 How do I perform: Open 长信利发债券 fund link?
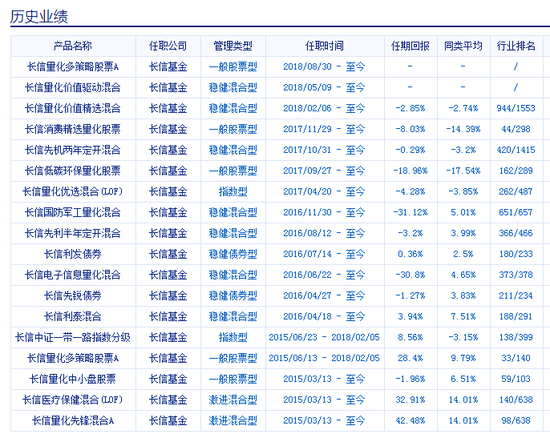tap(73, 254)
